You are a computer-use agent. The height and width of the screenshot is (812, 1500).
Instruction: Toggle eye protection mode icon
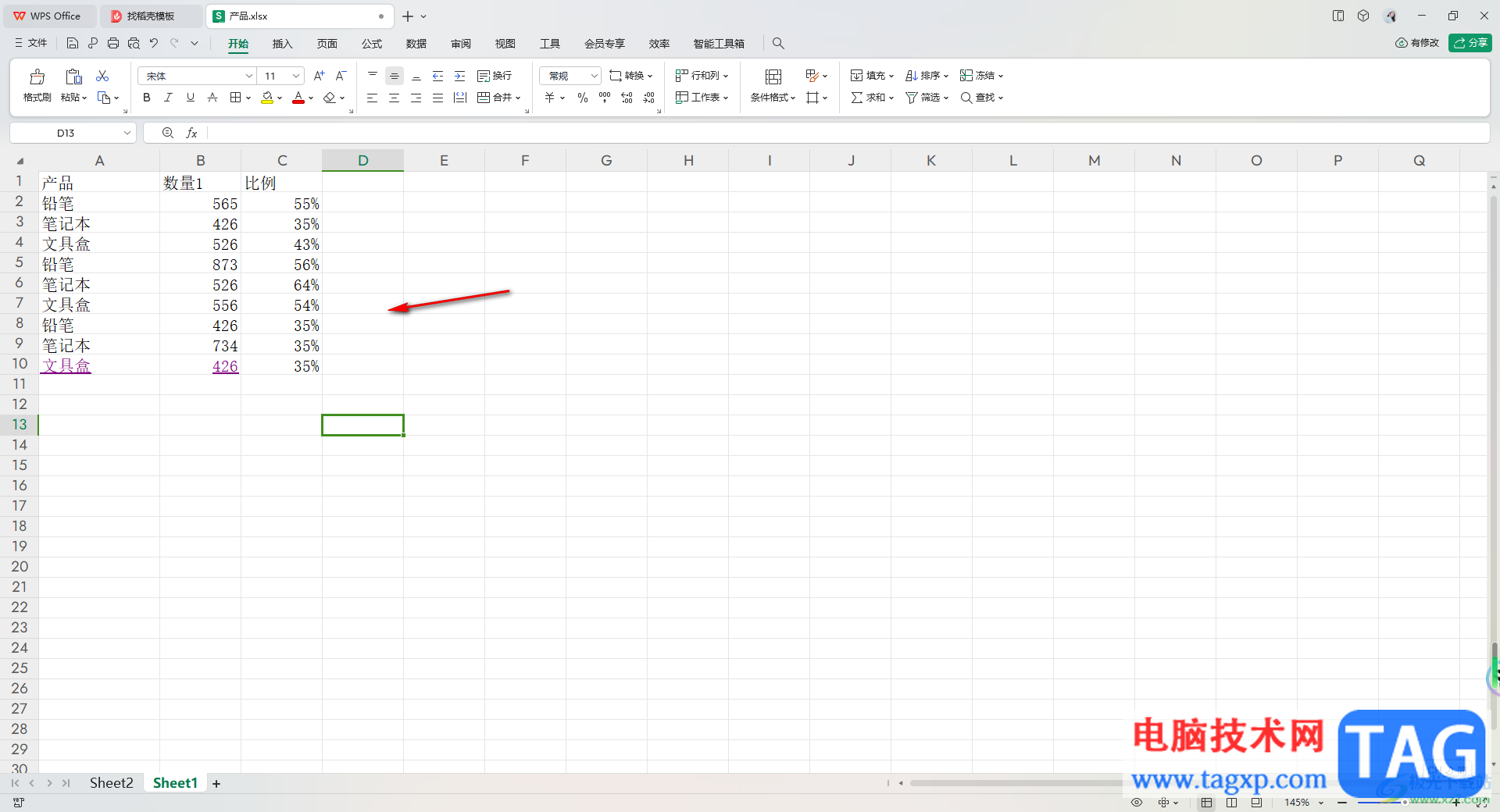1137,803
